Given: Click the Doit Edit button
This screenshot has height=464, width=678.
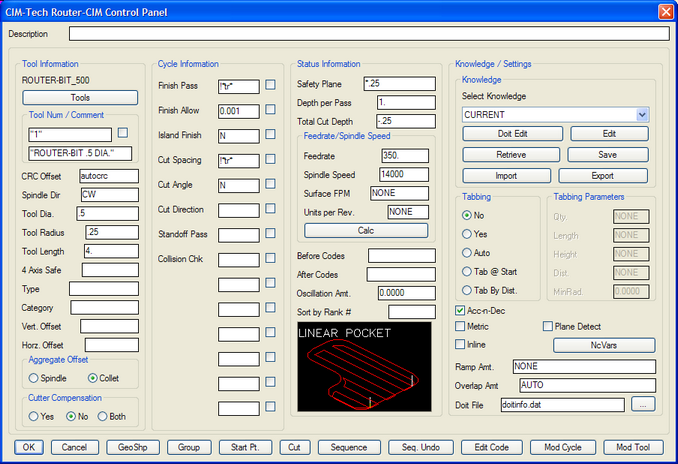Looking at the screenshot, I should tap(512, 134).
